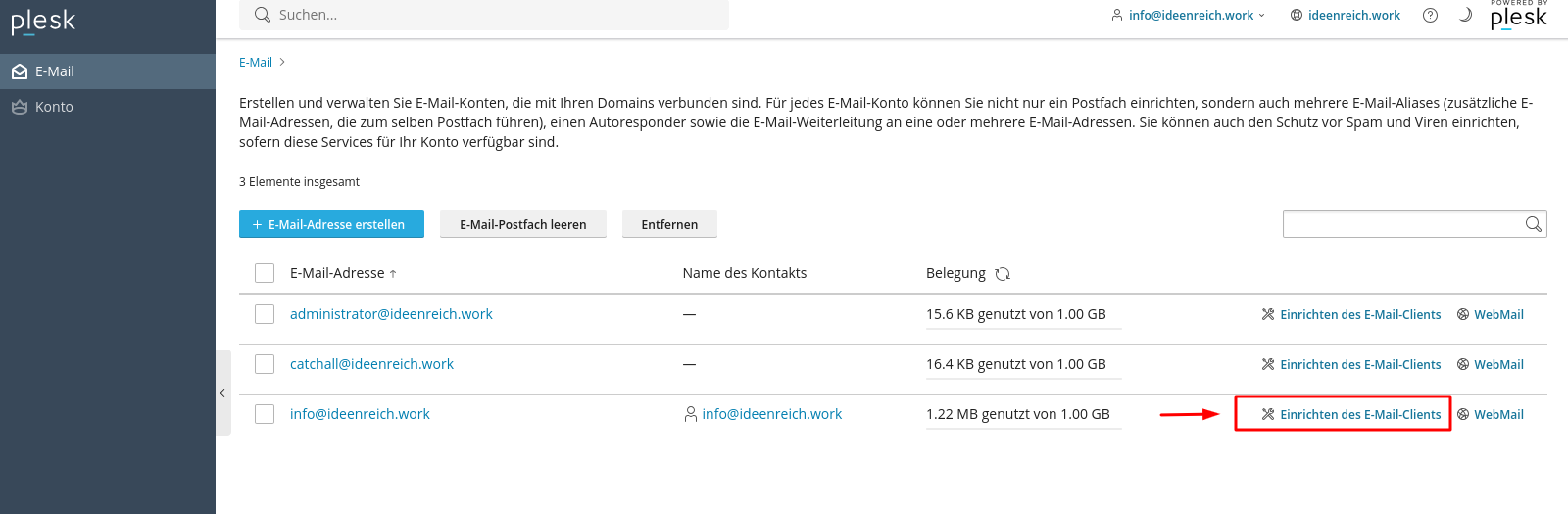Check the catchall@ideenreich.work row checkbox
Image resolution: width=1568 pixels, height=514 pixels.
265,364
